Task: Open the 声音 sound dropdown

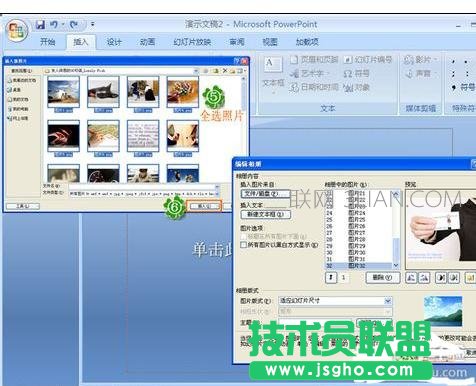Action: click(421, 73)
